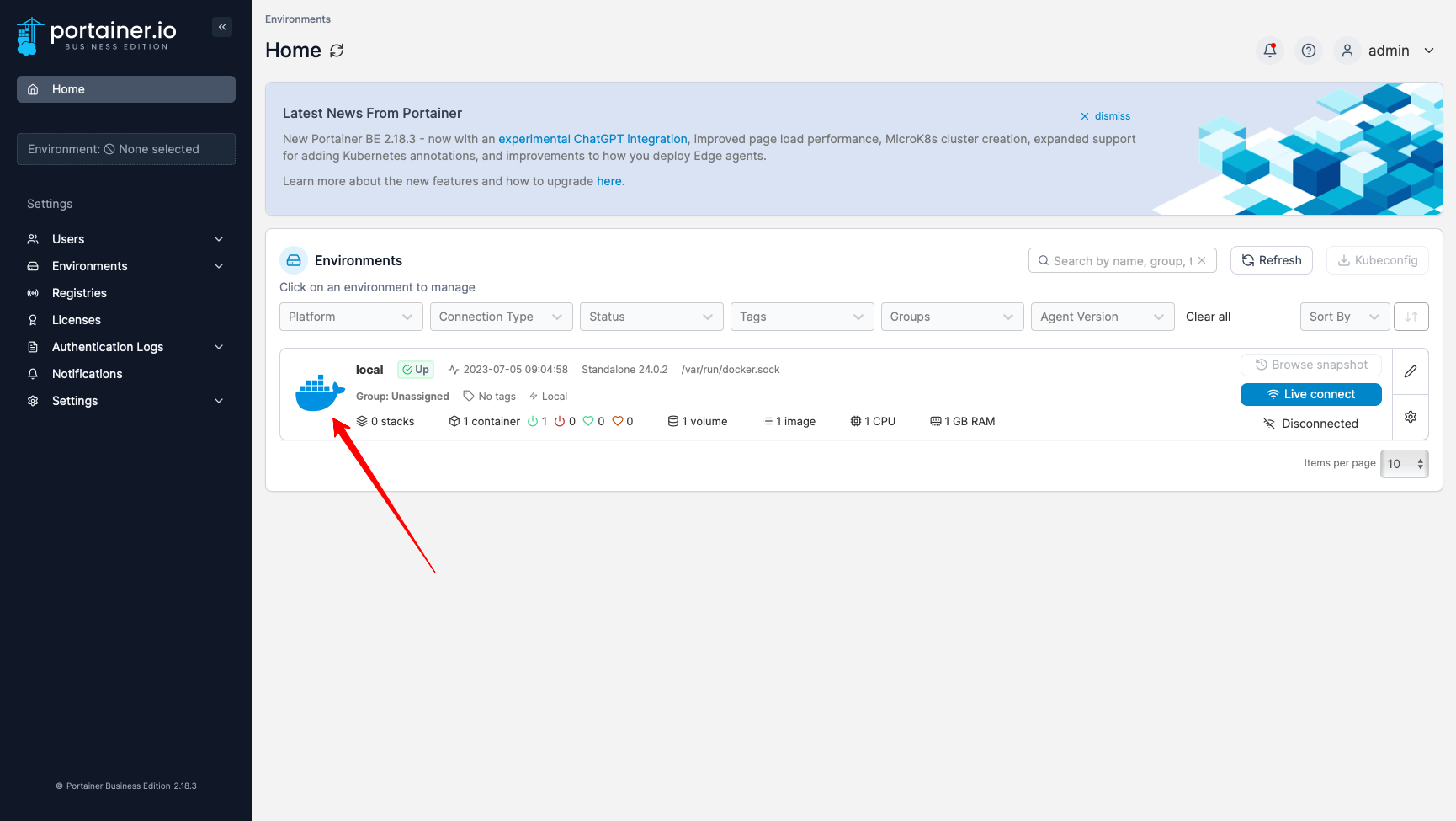Open the Tags filter dropdown
The width and height of the screenshot is (1456, 821).
pyautogui.click(x=802, y=317)
